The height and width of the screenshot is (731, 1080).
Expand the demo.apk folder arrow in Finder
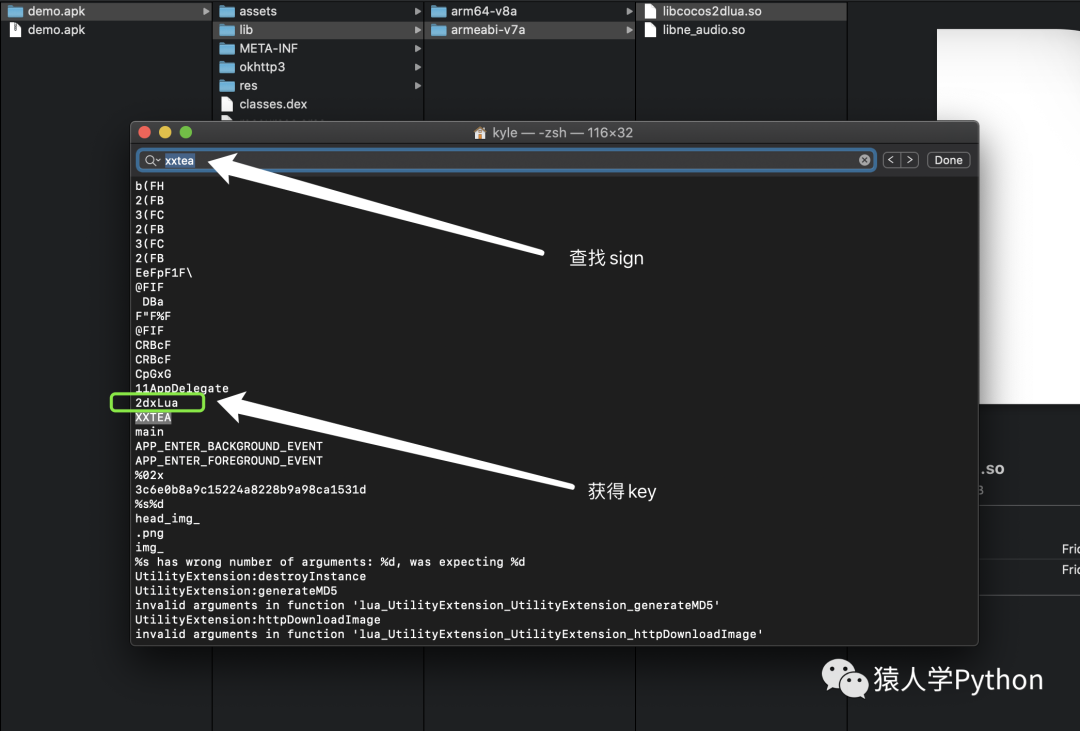(x=206, y=11)
